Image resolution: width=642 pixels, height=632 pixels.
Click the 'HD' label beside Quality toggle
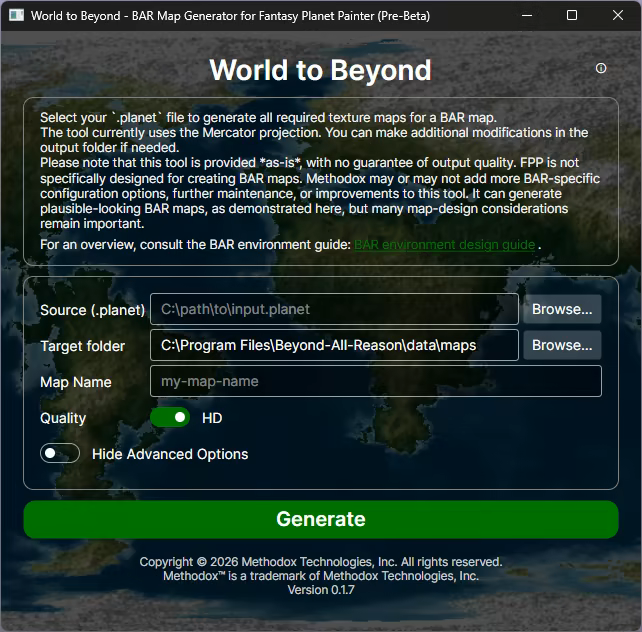(x=212, y=418)
